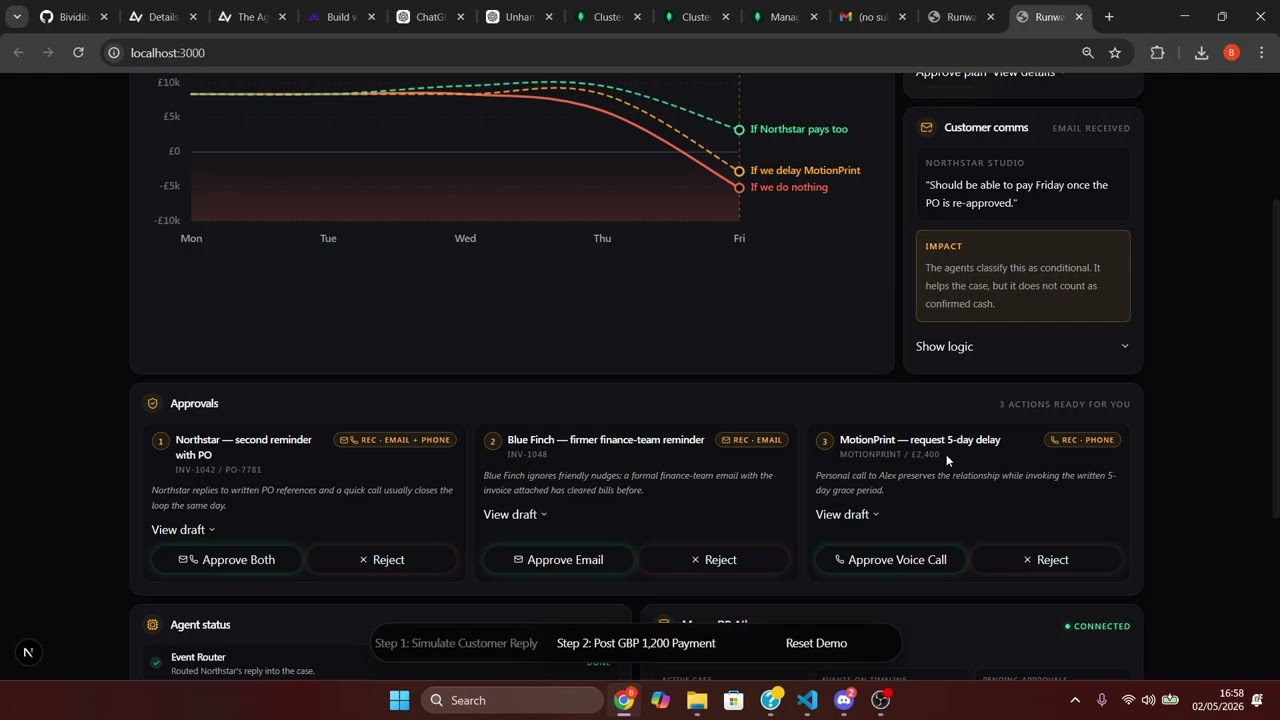
Task: Switch to the GitHub Bividib tab
Action: tap(74, 17)
